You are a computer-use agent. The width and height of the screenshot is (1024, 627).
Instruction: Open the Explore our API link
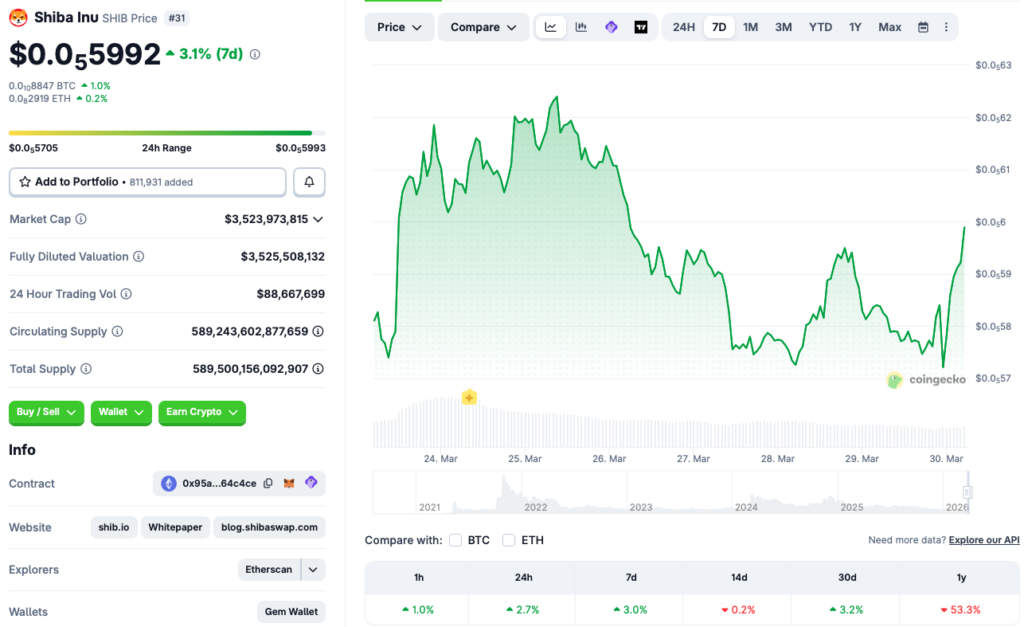click(984, 540)
